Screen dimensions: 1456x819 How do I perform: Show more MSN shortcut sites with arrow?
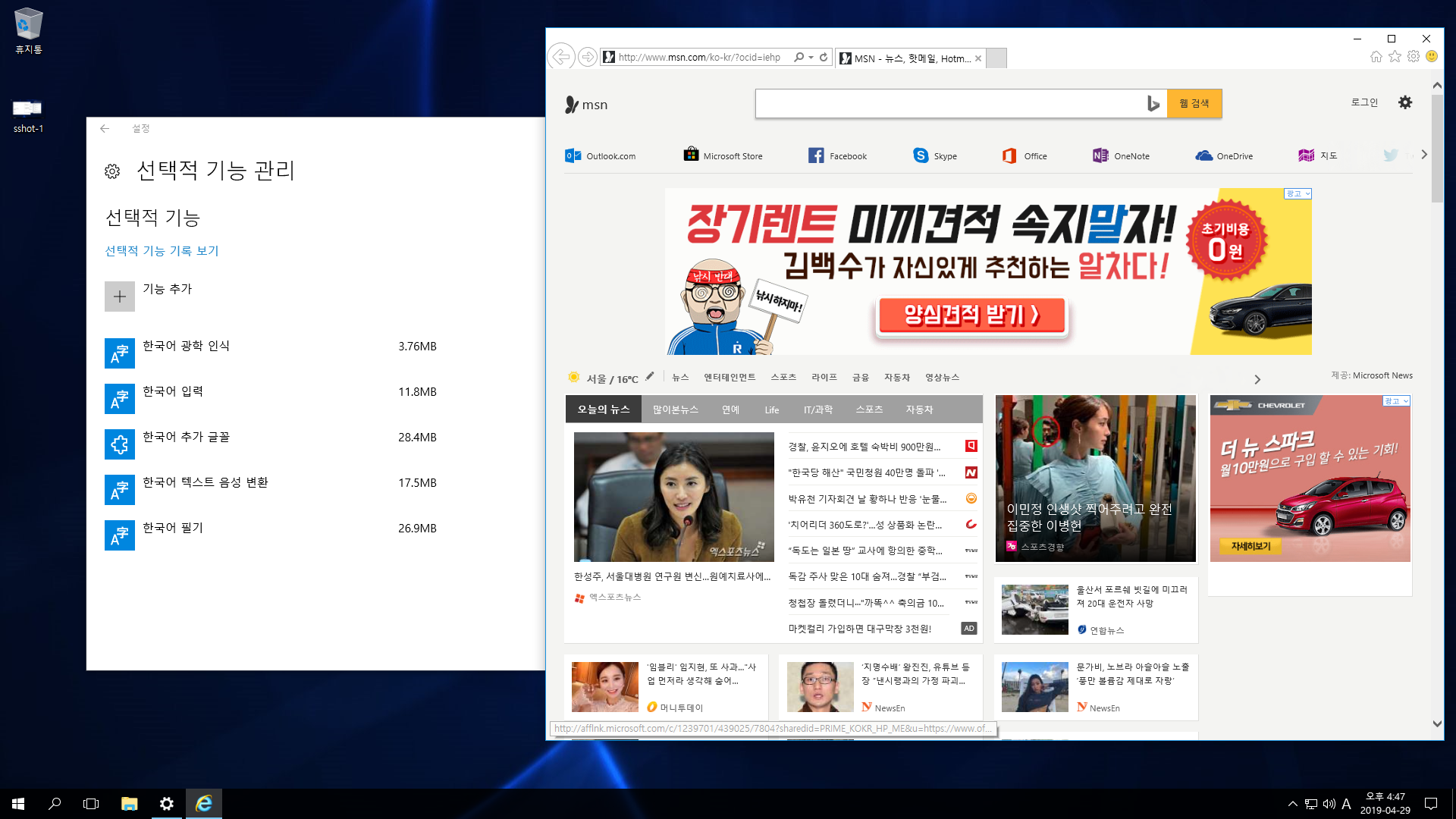coord(1424,155)
